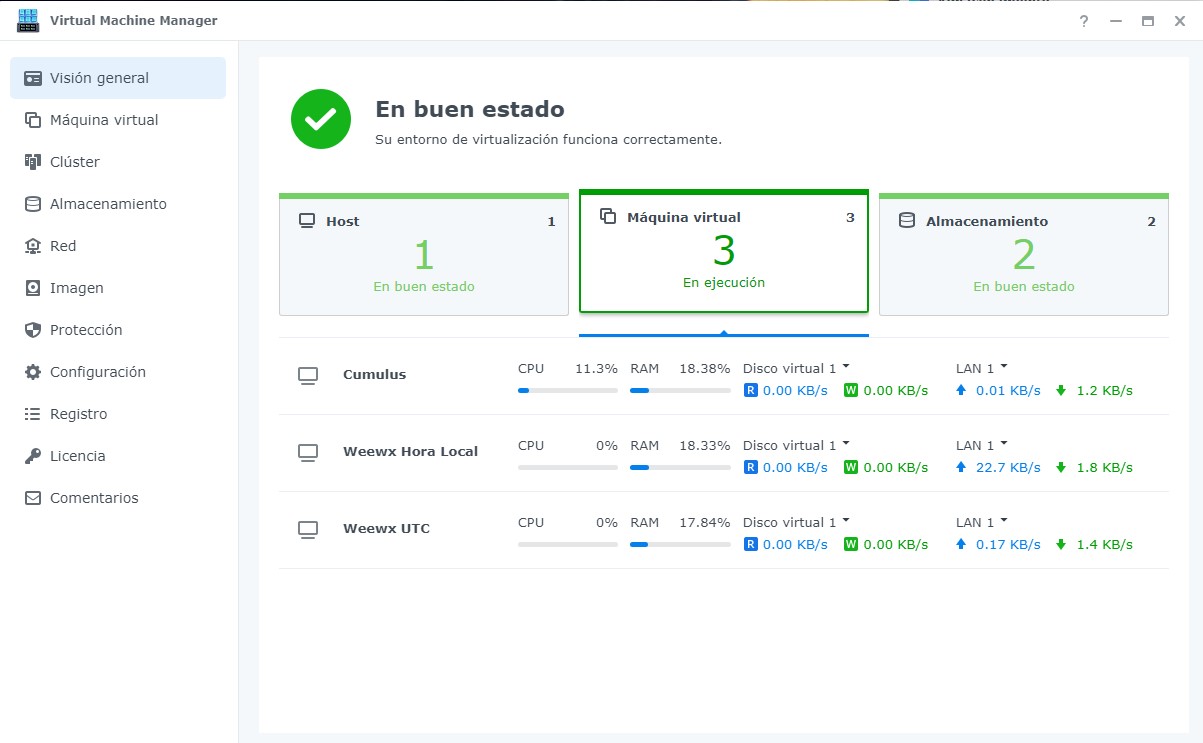Click the Weewx UTC machine name
1203x743 pixels.
tap(386, 528)
